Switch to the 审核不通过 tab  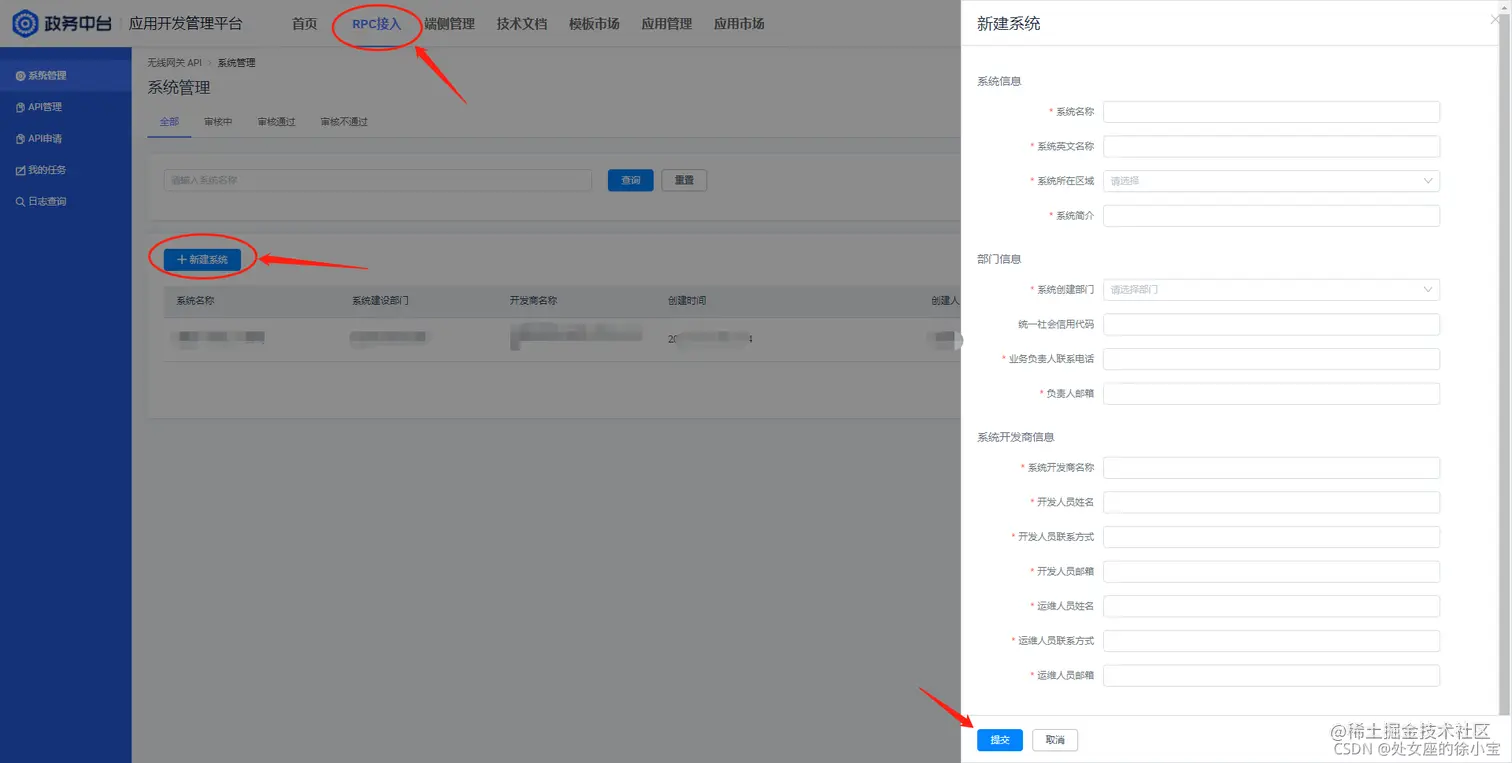344,122
